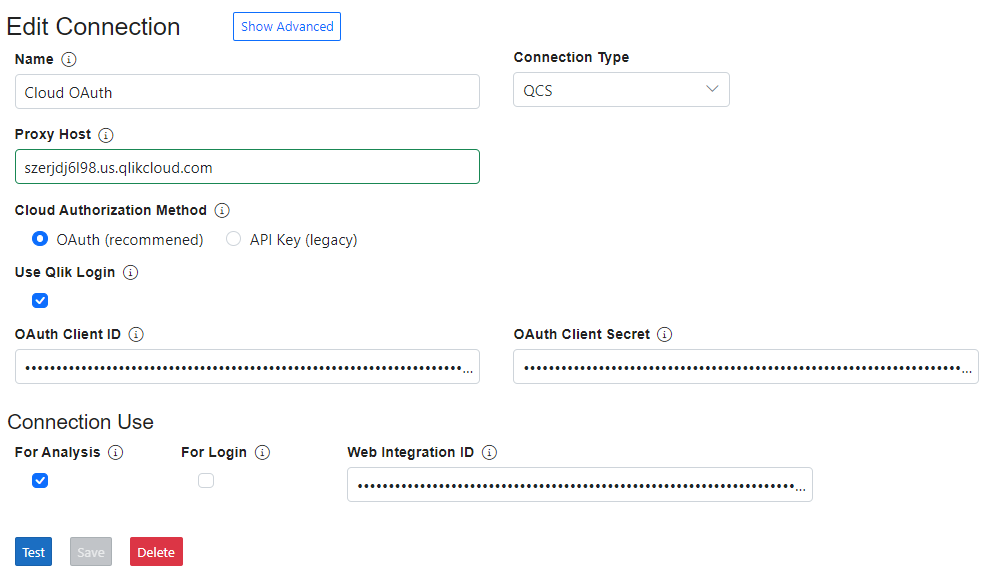The width and height of the screenshot is (994, 585).
Task: Click into the Proxy Host text field
Action: (x=247, y=167)
